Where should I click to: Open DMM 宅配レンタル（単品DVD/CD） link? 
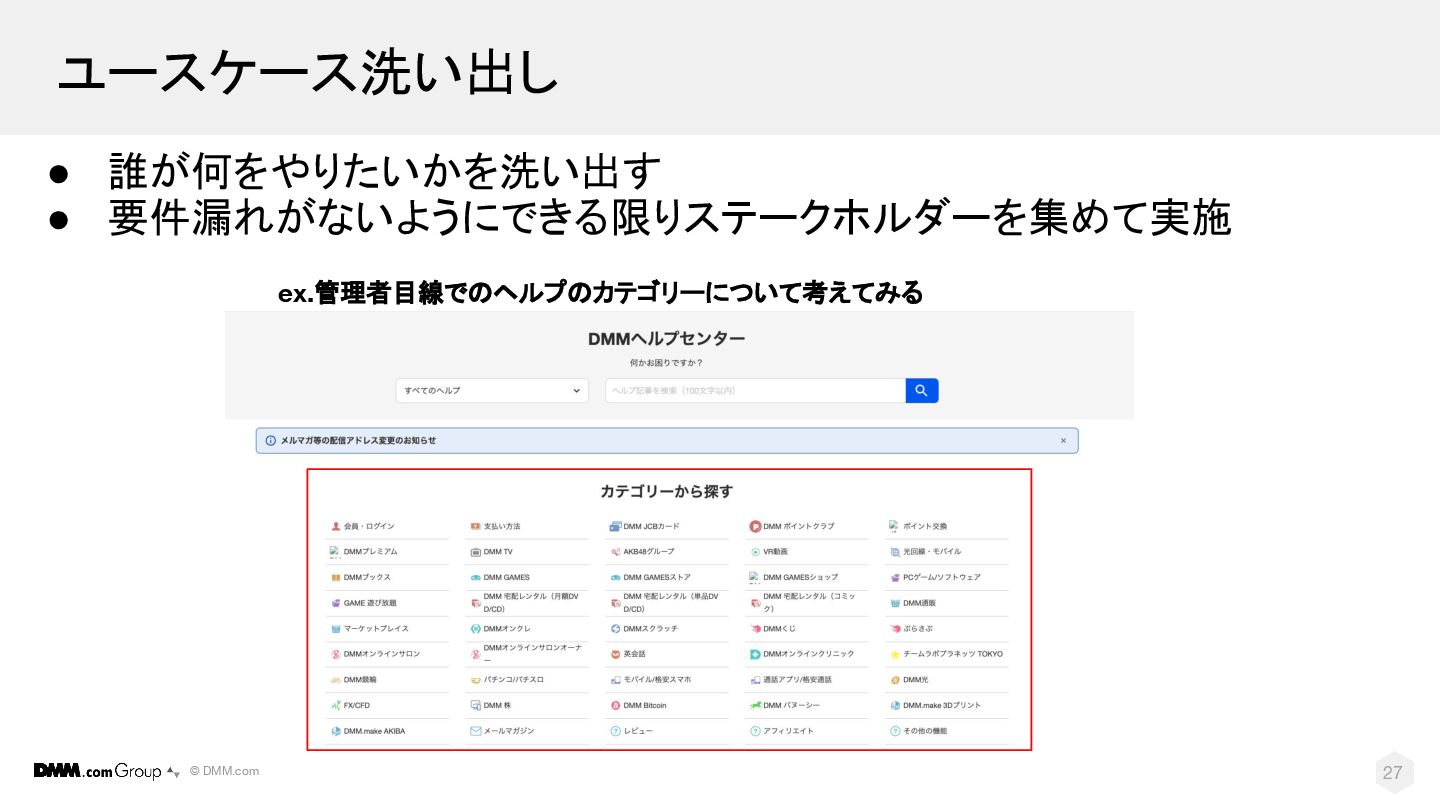671,603
